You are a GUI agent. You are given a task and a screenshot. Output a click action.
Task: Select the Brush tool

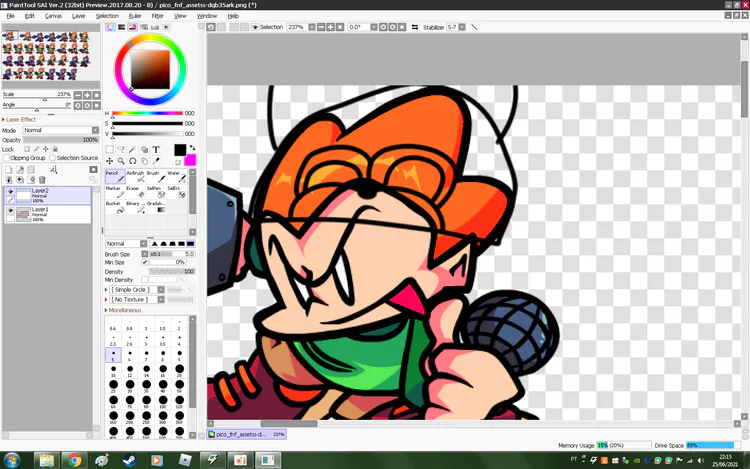pos(156,176)
